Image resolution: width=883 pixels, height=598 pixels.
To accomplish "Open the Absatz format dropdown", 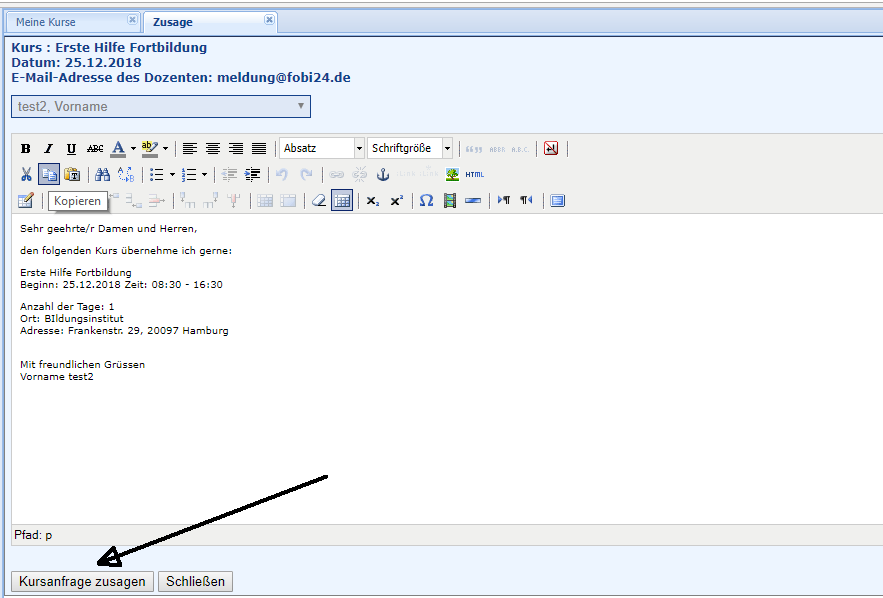I will [x=322, y=148].
